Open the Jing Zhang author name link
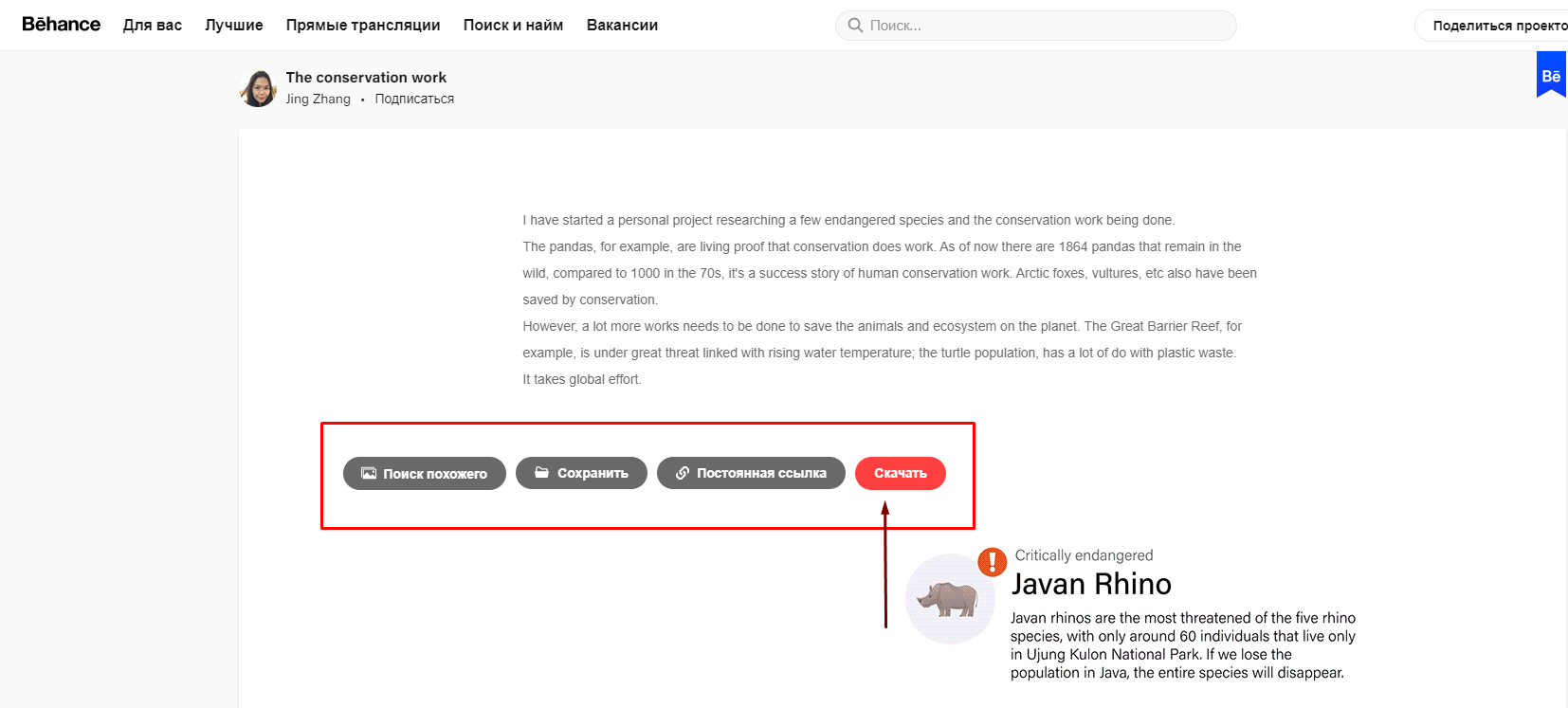The width and height of the screenshot is (1568, 708). point(319,99)
